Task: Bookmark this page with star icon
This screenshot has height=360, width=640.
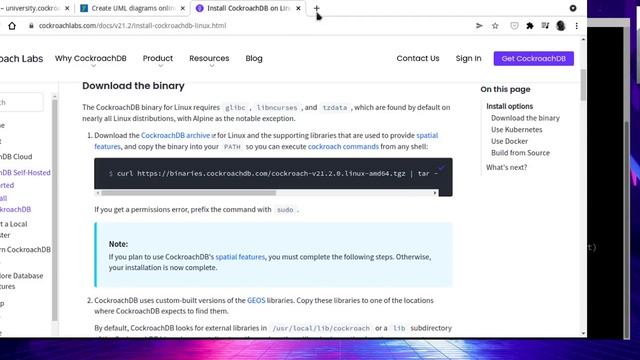Action: coord(495,26)
